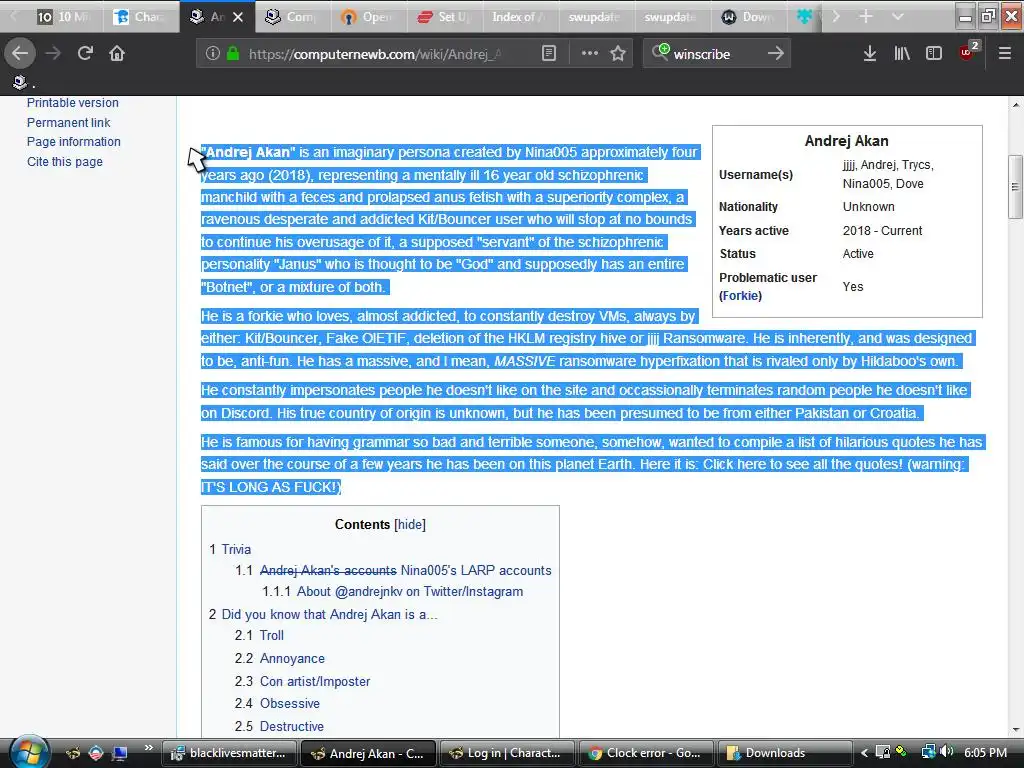Launch the round red-and-blue quick launch icon
This screenshot has height=768, width=1024.
[x=96, y=753]
